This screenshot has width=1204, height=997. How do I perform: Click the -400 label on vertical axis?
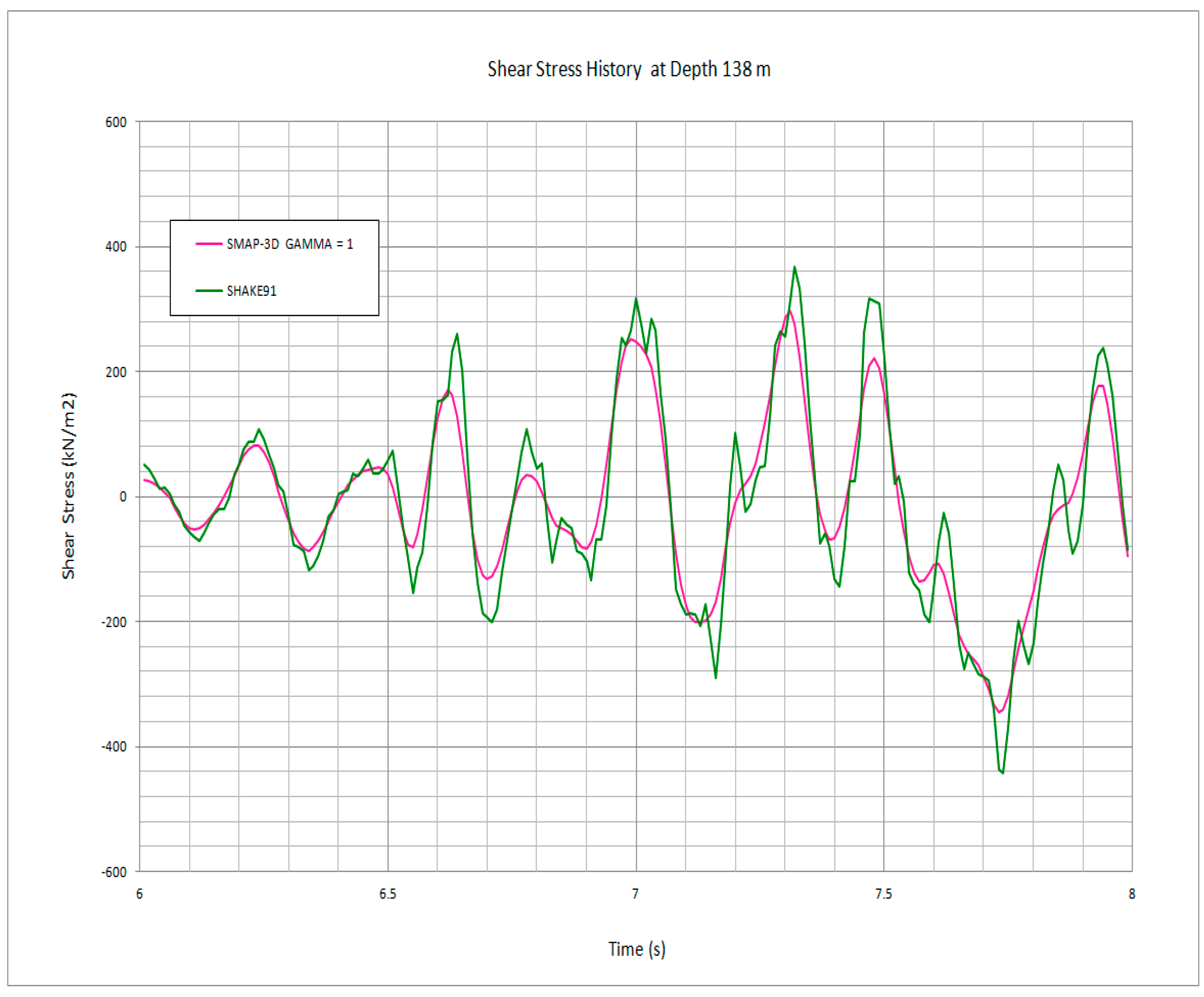coord(114,747)
